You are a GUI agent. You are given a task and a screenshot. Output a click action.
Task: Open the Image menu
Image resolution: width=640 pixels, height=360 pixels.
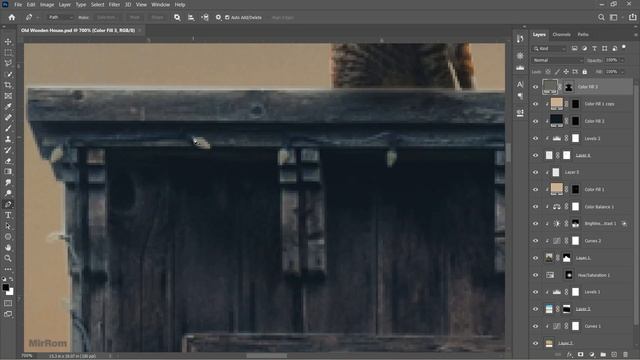click(x=47, y=4)
